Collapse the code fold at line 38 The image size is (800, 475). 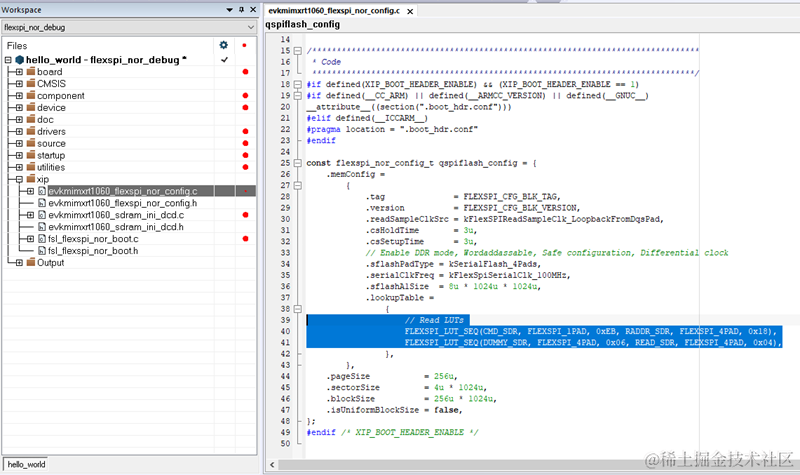(297, 309)
